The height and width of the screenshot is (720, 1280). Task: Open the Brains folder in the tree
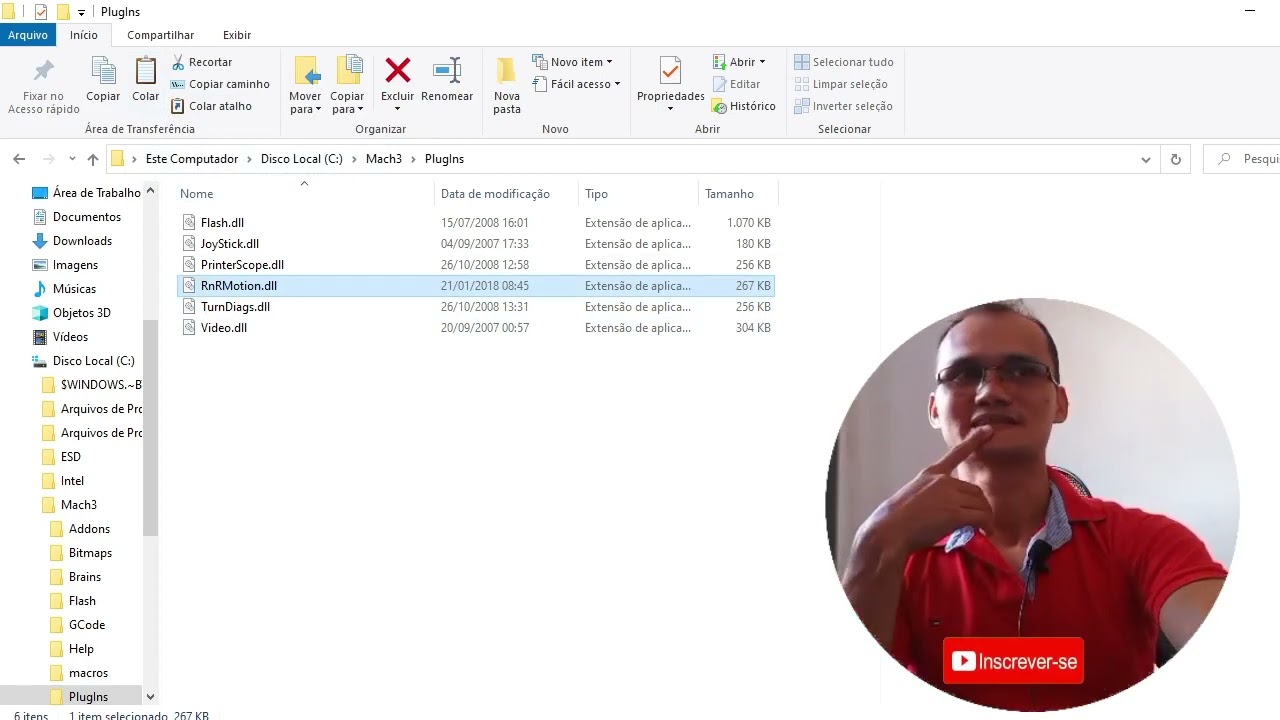click(75, 577)
